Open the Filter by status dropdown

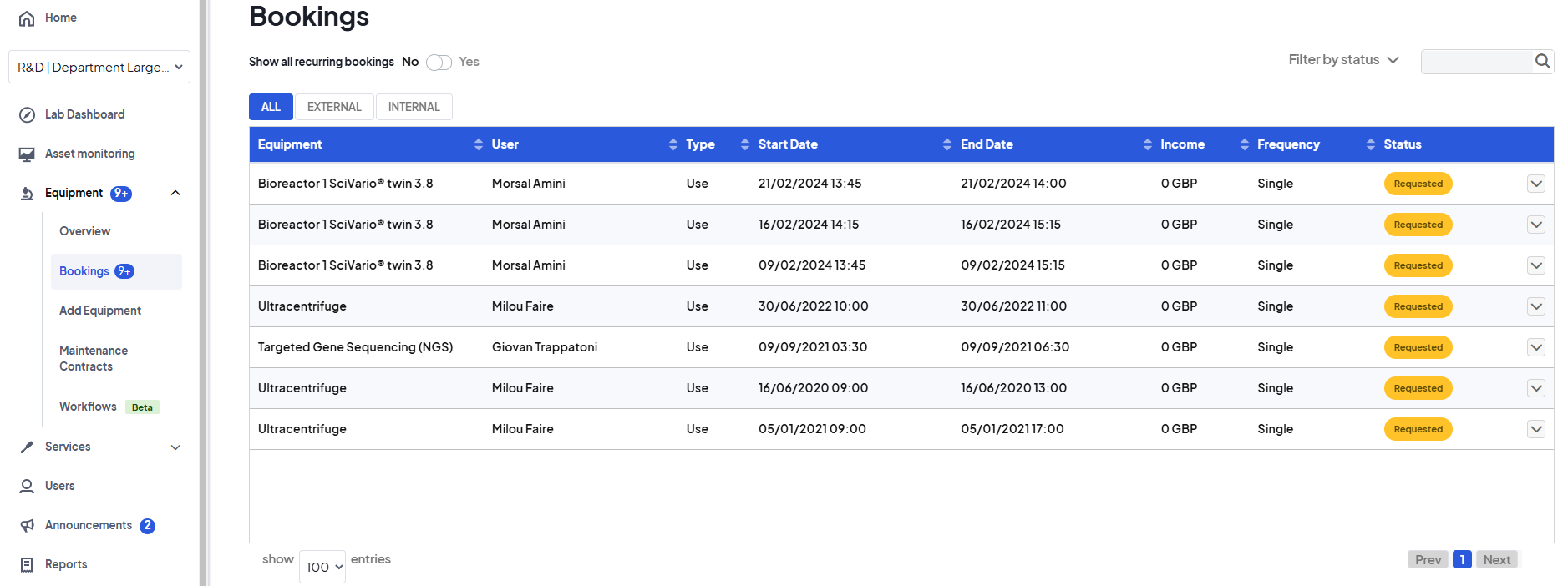[x=1342, y=60]
